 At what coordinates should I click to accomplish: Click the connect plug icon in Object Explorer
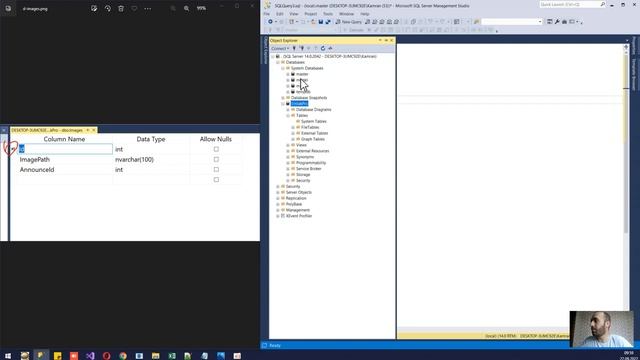pyautogui.click(x=294, y=48)
